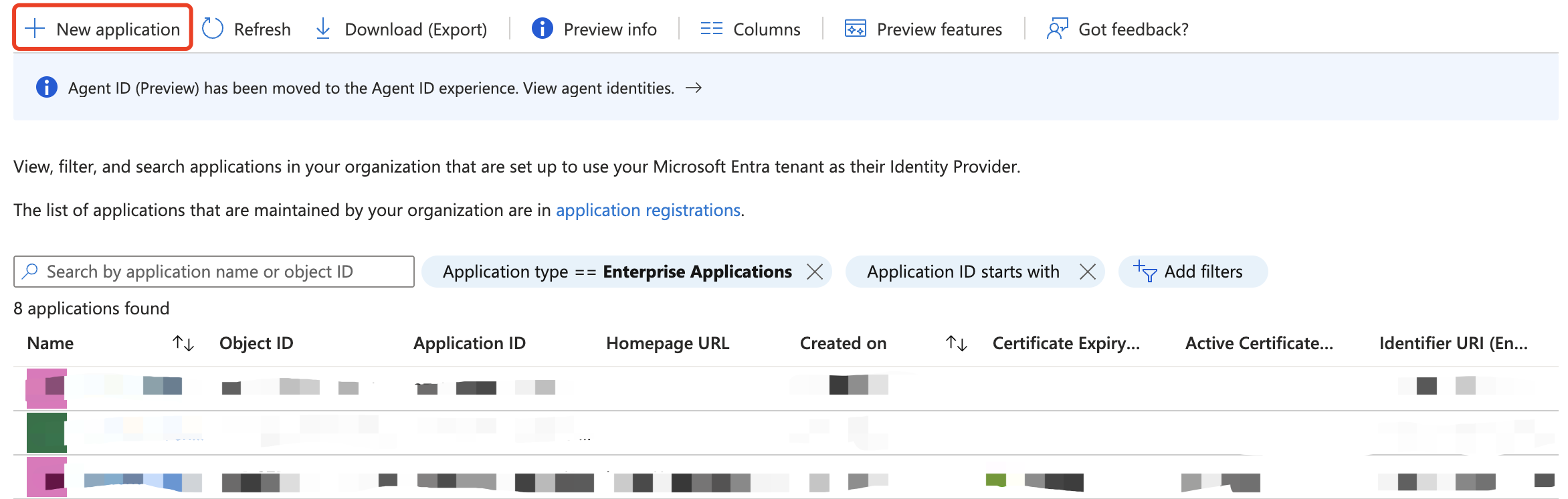Image resolution: width=1568 pixels, height=499 pixels.
Task: Click the Refresh circular arrow icon
Action: click(213, 29)
